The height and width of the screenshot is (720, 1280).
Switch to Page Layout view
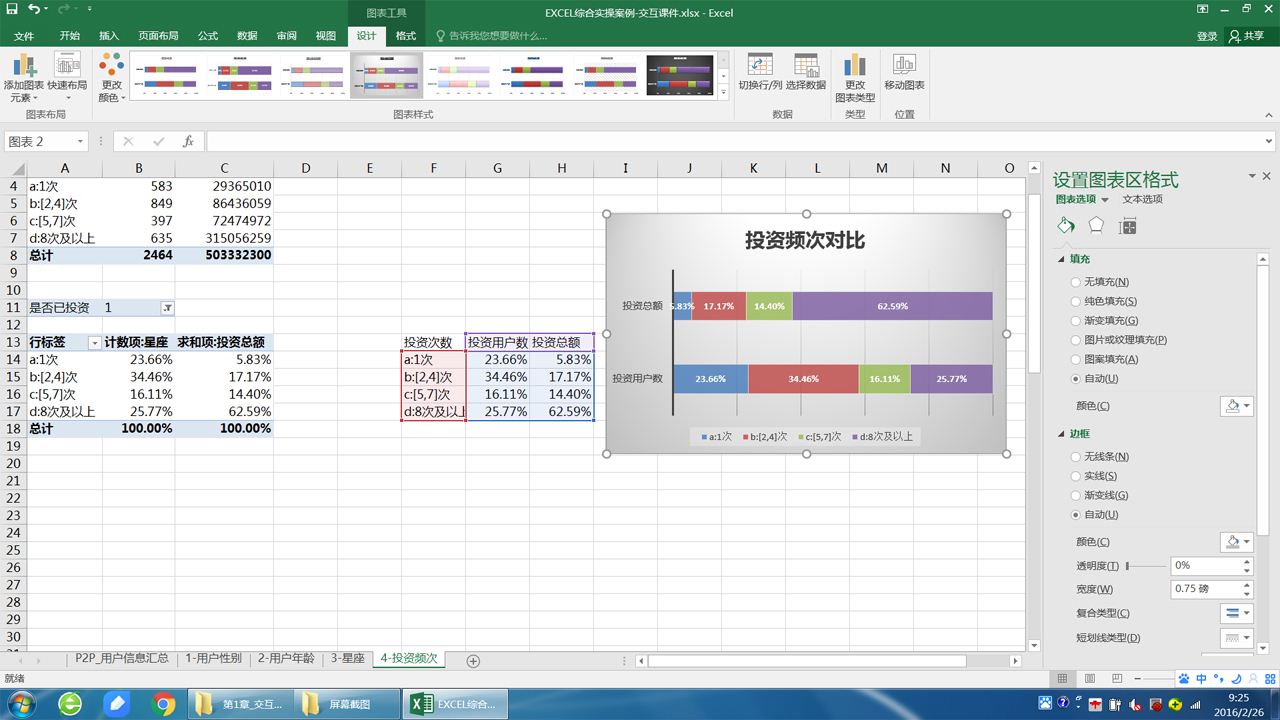pos(1091,679)
